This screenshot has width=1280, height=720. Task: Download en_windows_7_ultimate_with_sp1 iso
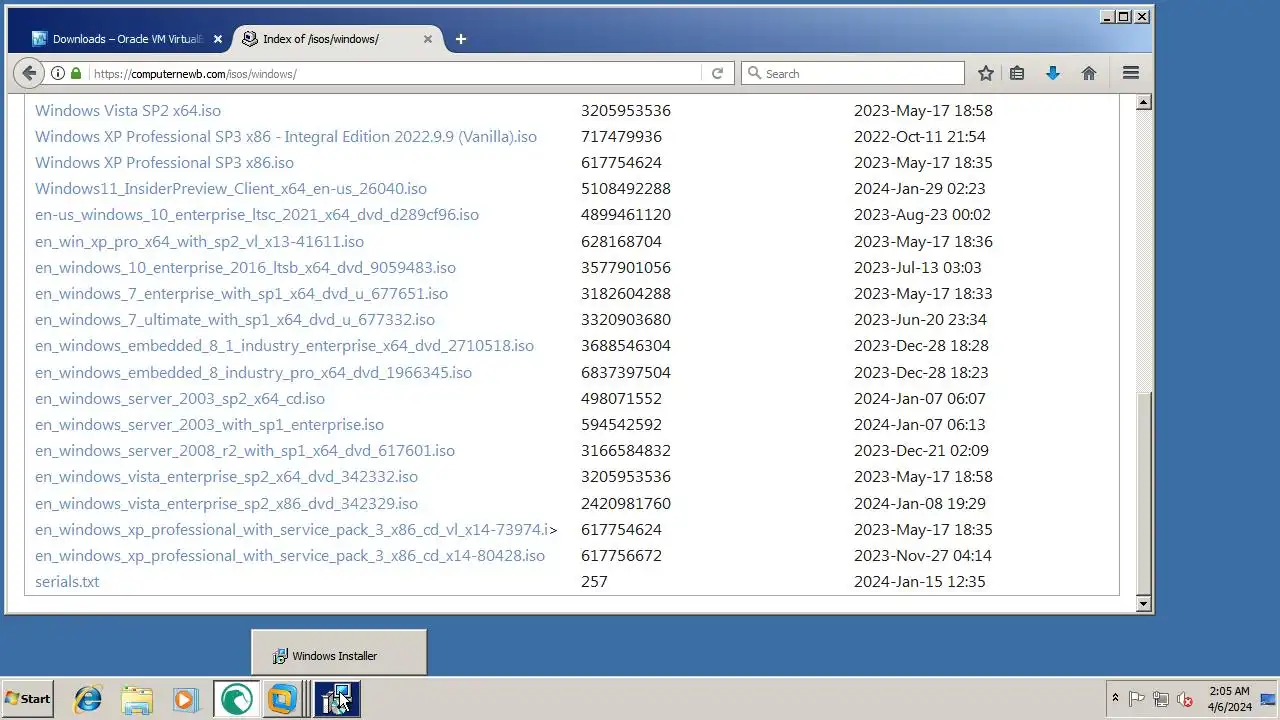(x=235, y=320)
